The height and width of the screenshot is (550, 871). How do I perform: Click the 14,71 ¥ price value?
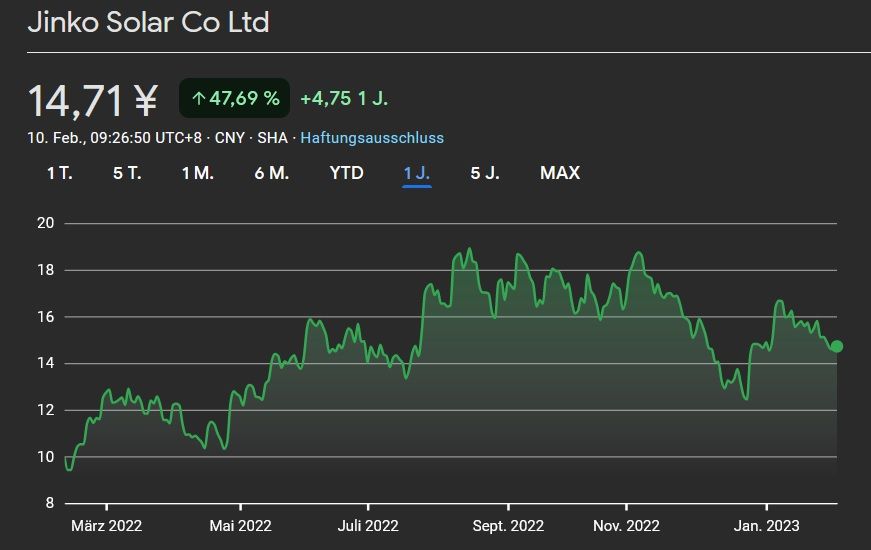pyautogui.click(x=92, y=100)
